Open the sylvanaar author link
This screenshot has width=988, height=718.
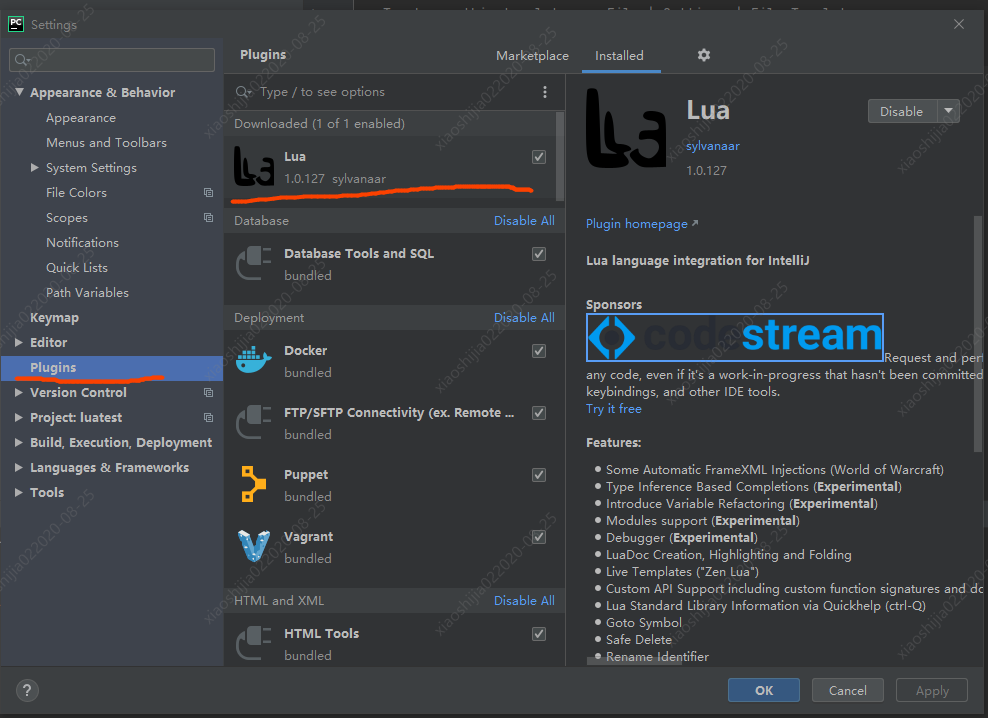(x=713, y=146)
